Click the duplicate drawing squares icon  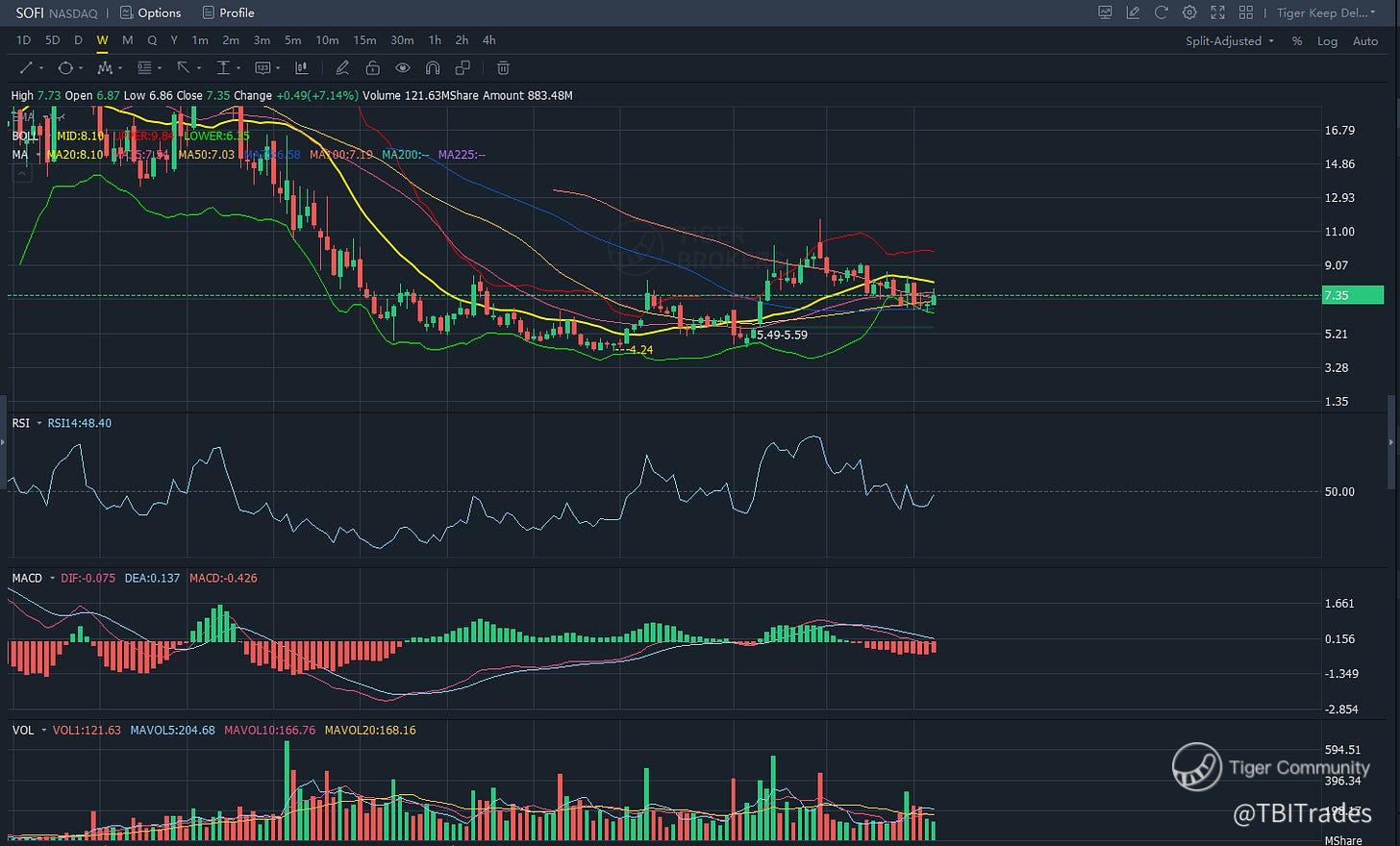[x=462, y=68]
